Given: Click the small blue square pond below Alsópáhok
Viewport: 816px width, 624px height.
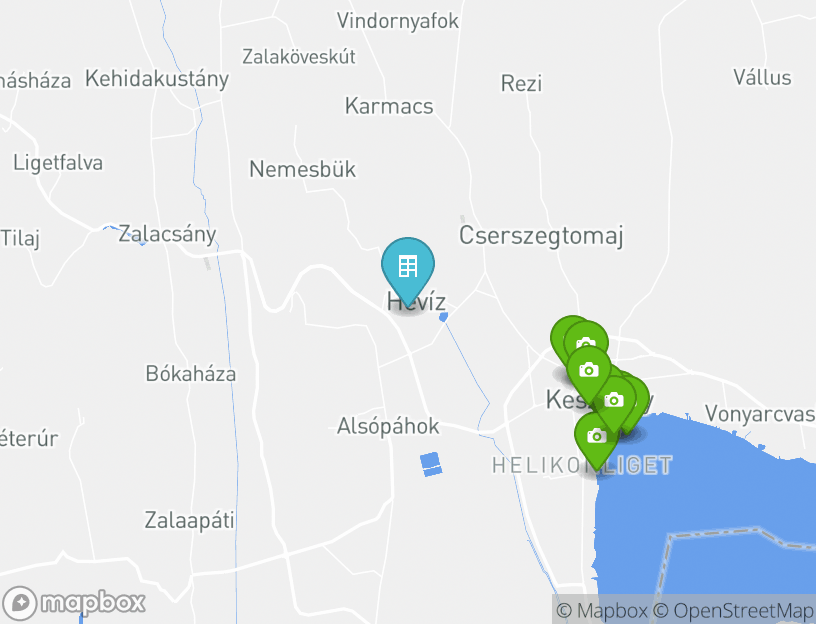Looking at the screenshot, I should click(431, 464).
